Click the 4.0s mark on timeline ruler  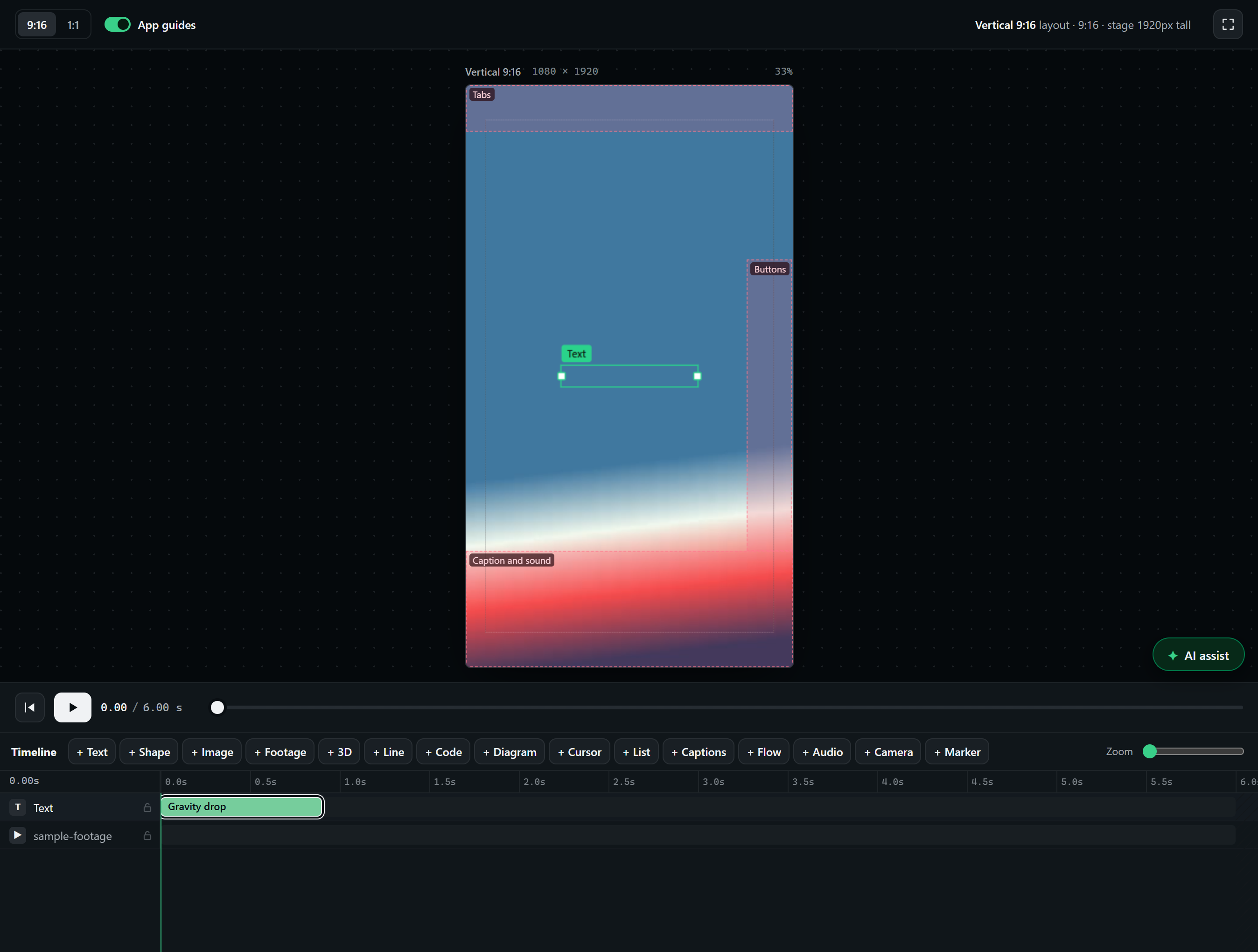(892, 782)
